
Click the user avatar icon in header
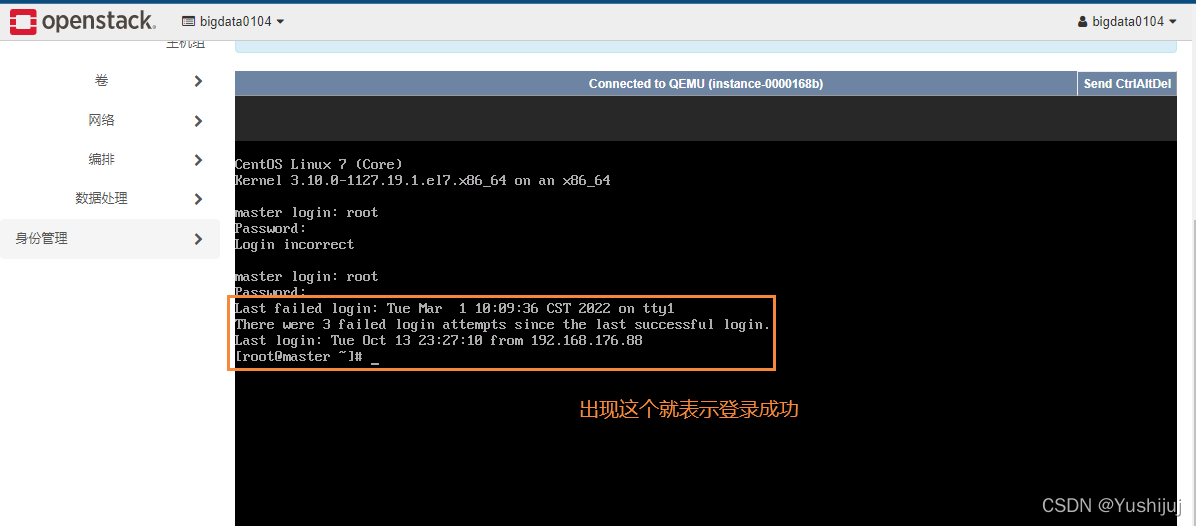pos(1082,22)
